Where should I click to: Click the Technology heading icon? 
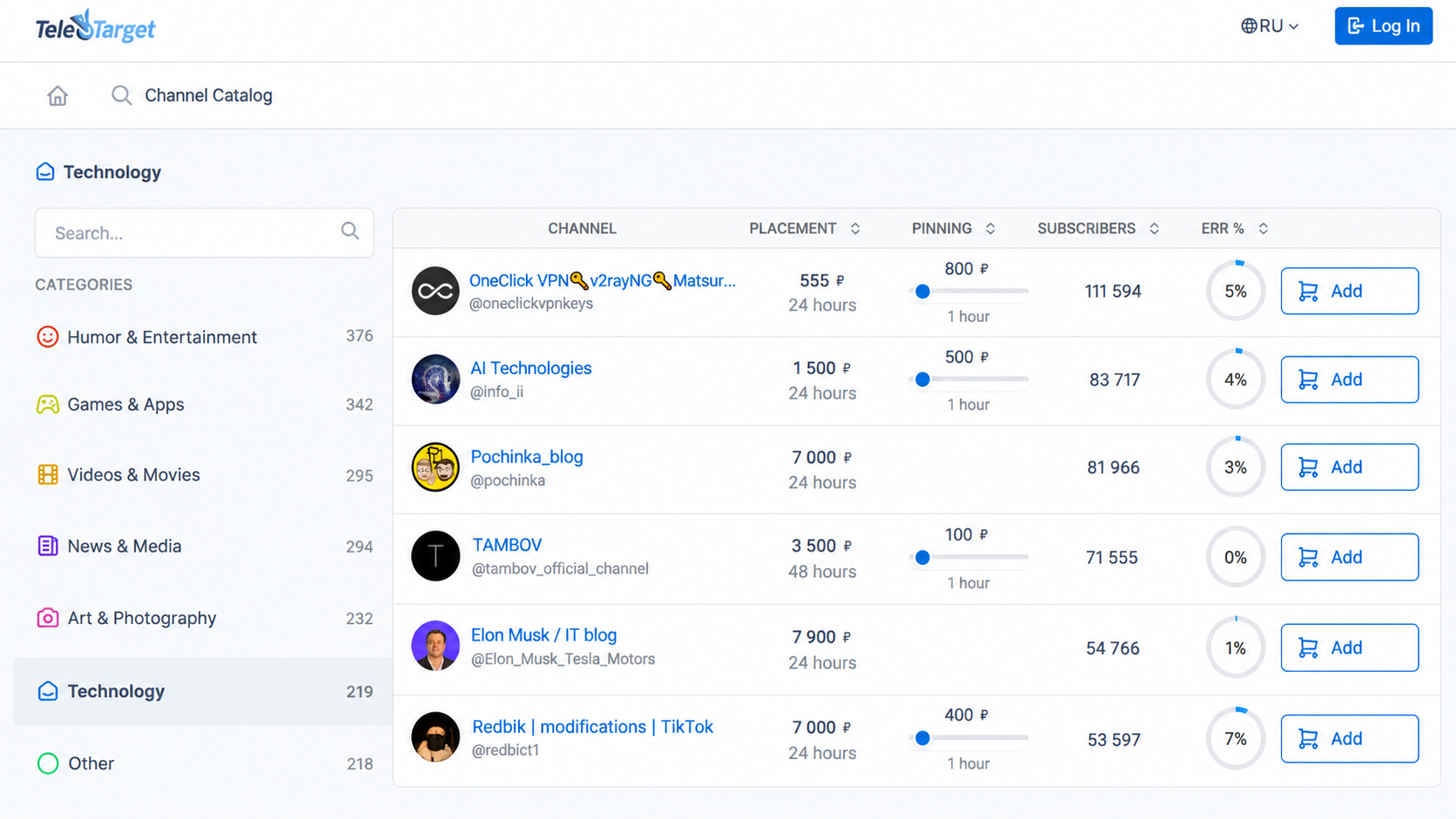click(x=45, y=172)
